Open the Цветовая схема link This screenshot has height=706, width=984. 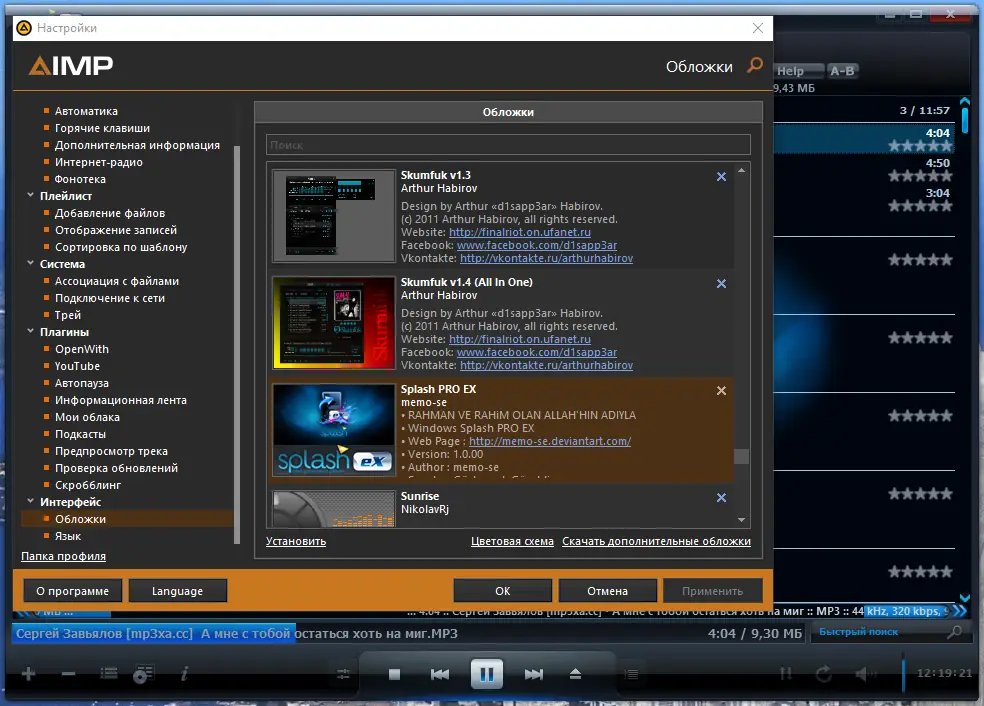coord(512,541)
